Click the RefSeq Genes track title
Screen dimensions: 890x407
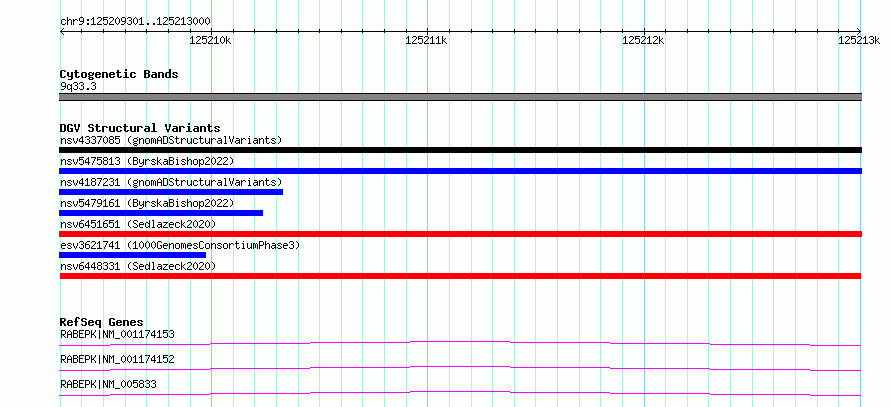pos(102,322)
